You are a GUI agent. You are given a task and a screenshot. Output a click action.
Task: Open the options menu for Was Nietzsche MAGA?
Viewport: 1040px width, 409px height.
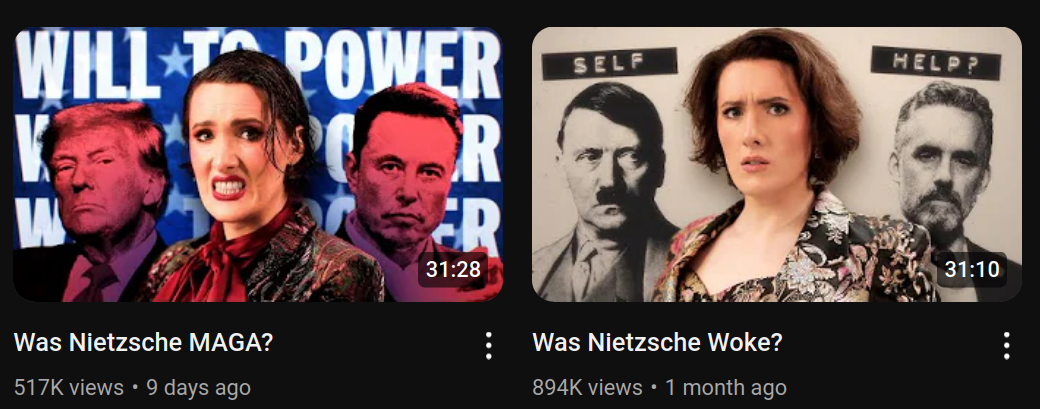coord(488,345)
